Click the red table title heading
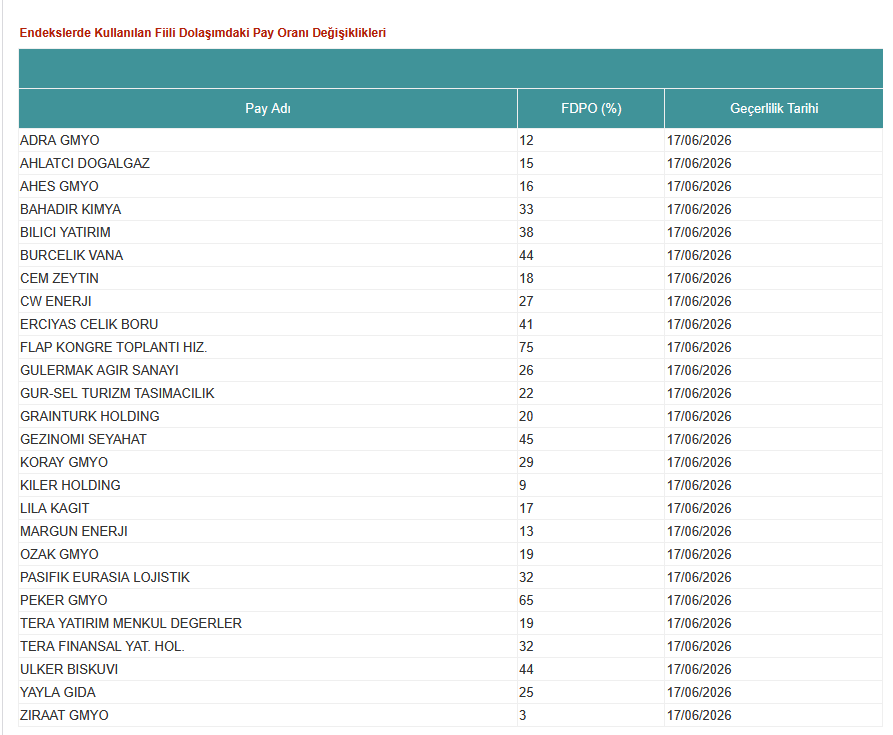Image resolution: width=893 pixels, height=735 pixels. [203, 33]
